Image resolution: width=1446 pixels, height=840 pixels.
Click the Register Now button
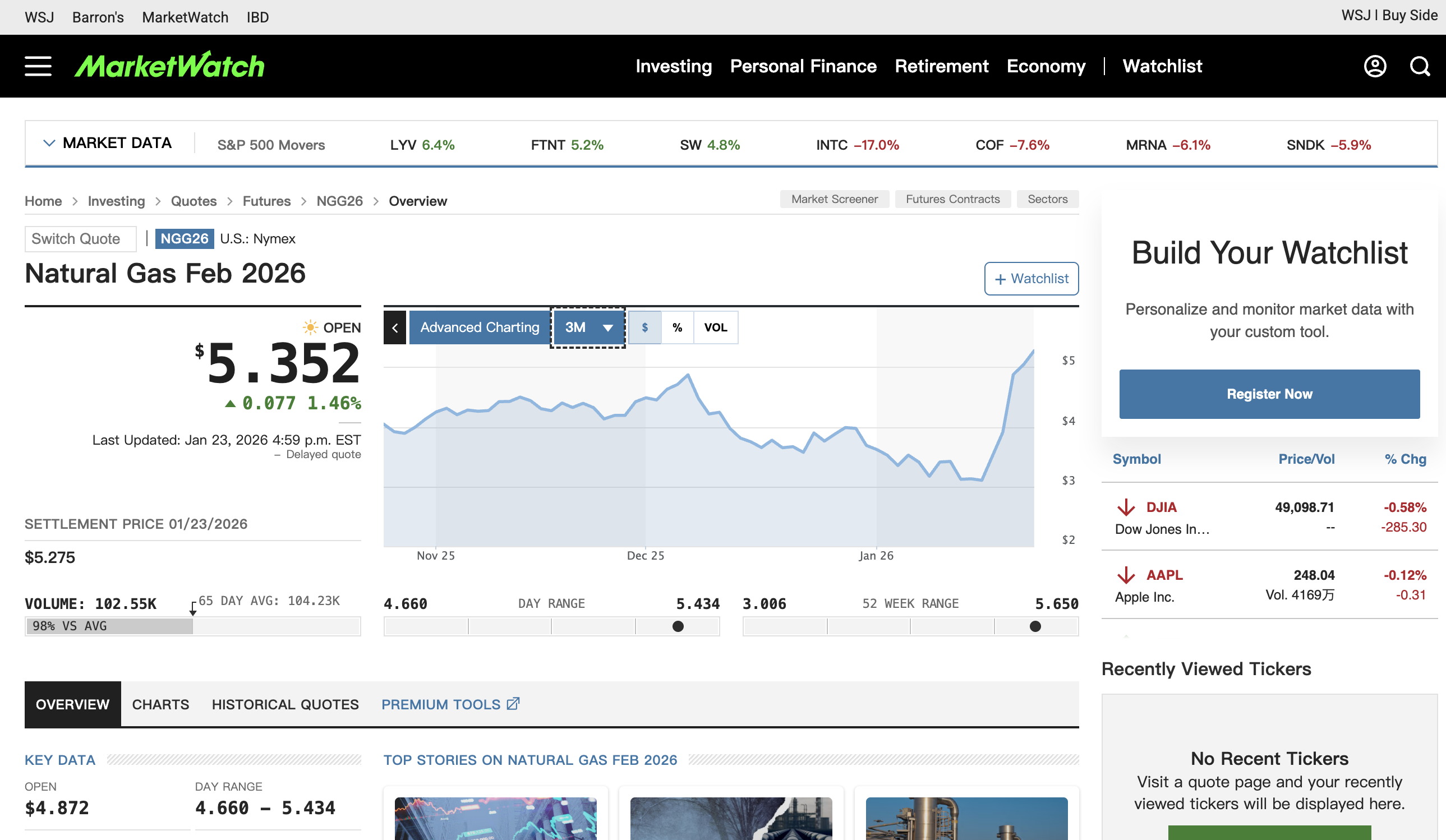click(1269, 394)
